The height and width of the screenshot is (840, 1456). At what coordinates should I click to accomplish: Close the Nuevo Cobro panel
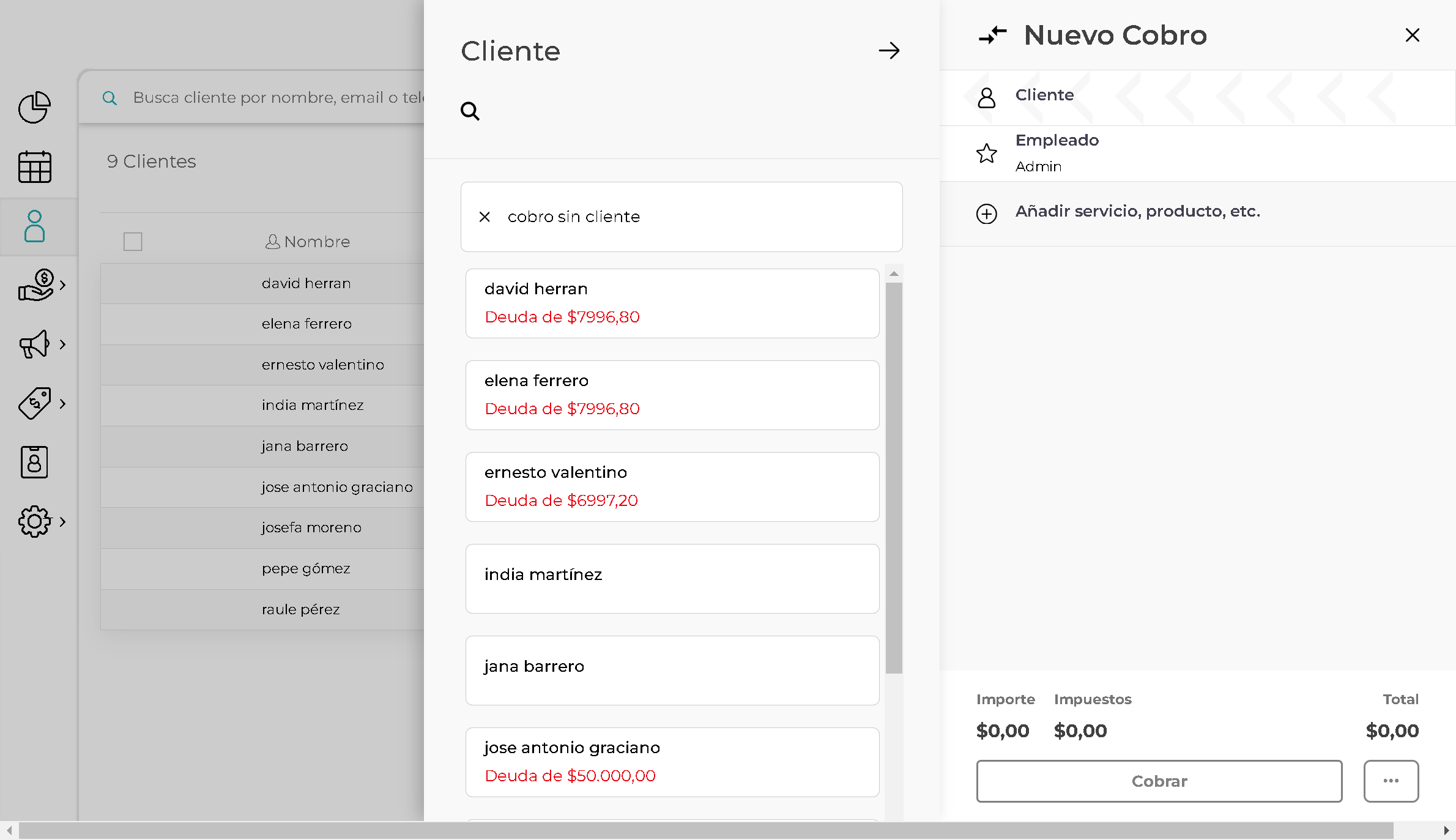click(1413, 35)
